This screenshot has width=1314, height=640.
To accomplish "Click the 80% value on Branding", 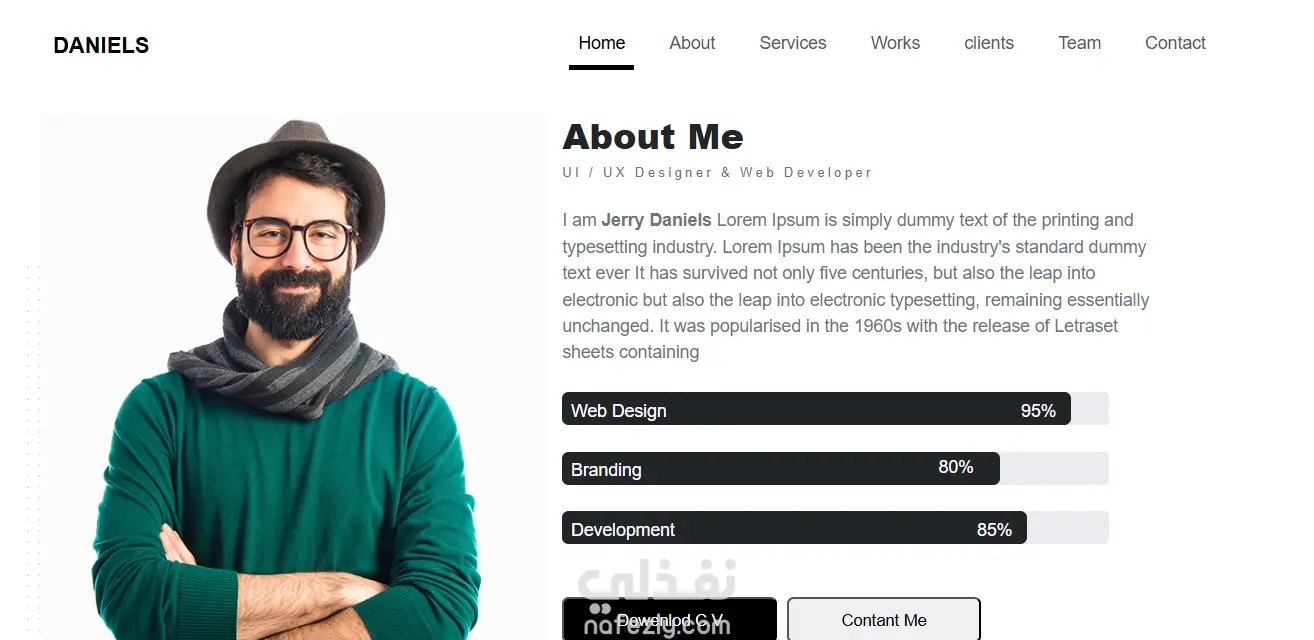I will click(x=955, y=467).
